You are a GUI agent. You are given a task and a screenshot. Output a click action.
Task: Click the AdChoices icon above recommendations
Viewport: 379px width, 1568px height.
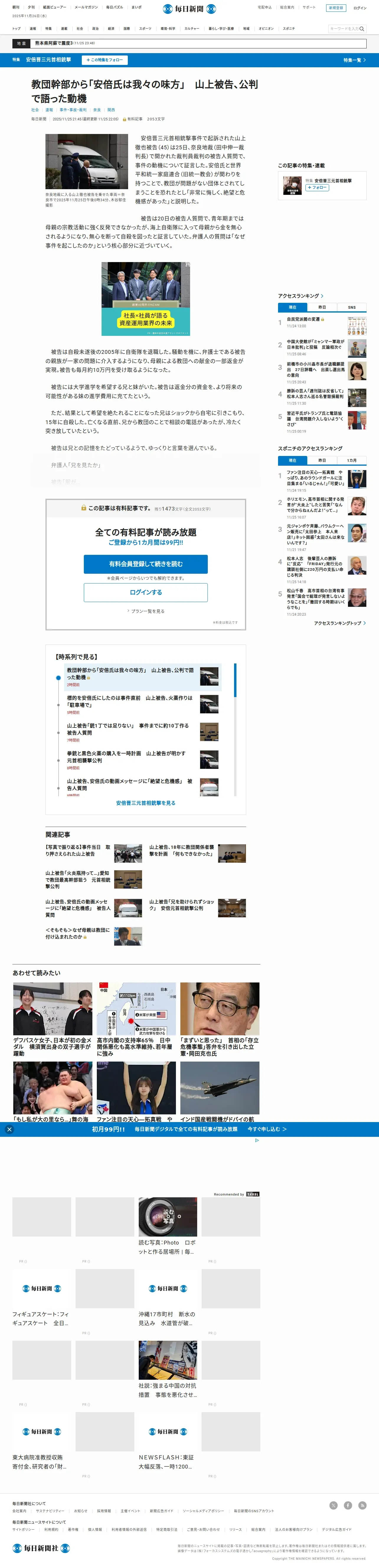pos(257,1141)
